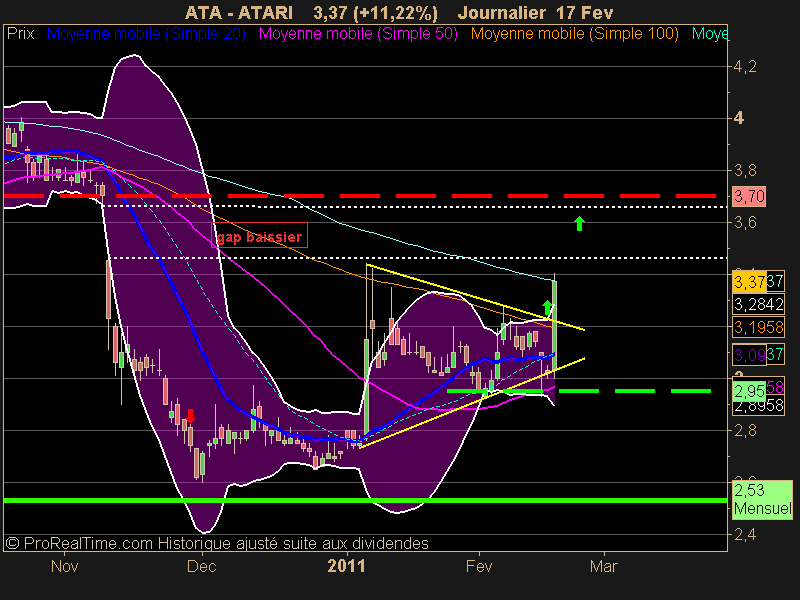Click the 3,2842 price label
Screen dimensions: 800x600
(x=758, y=305)
